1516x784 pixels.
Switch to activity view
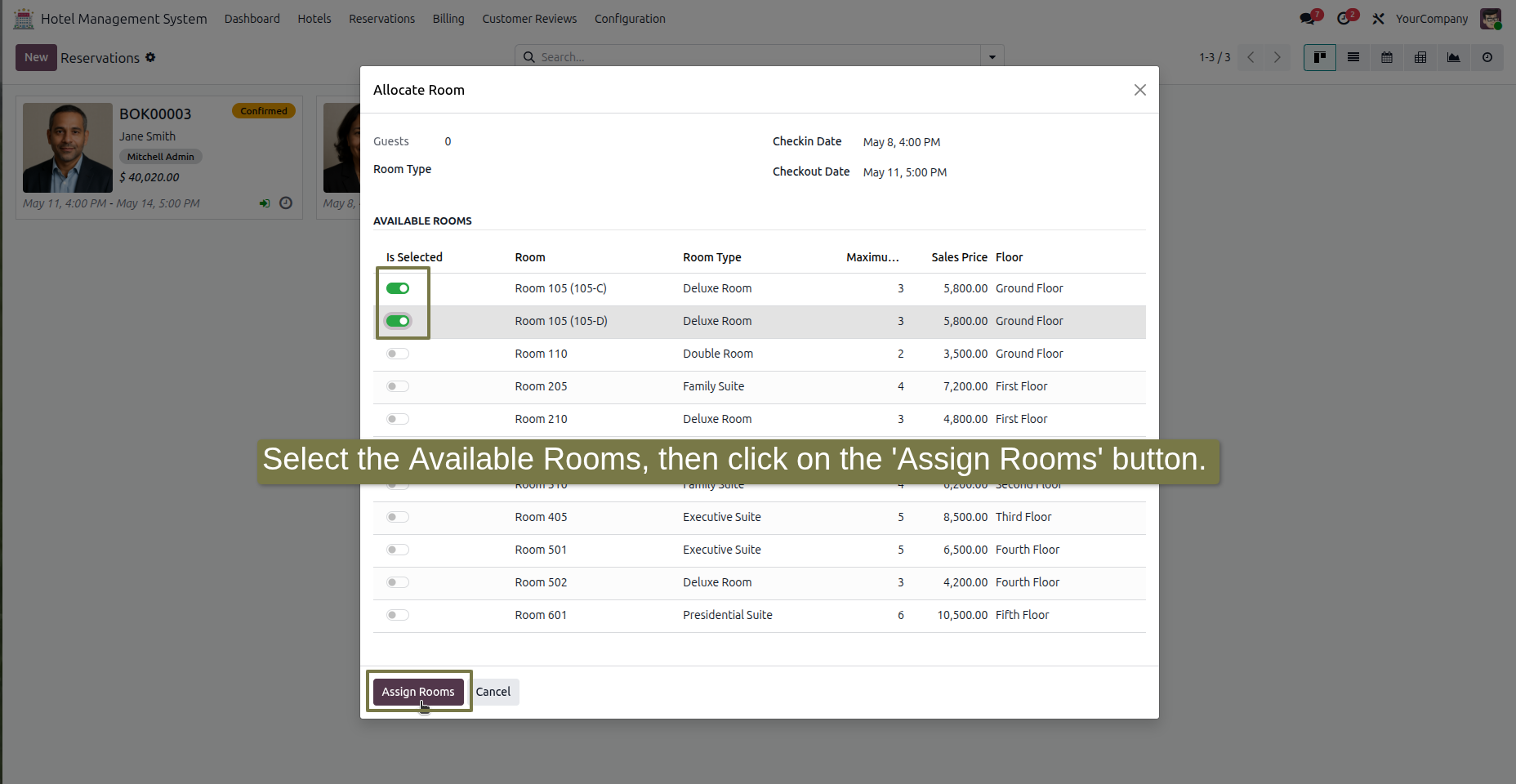pos(1487,57)
